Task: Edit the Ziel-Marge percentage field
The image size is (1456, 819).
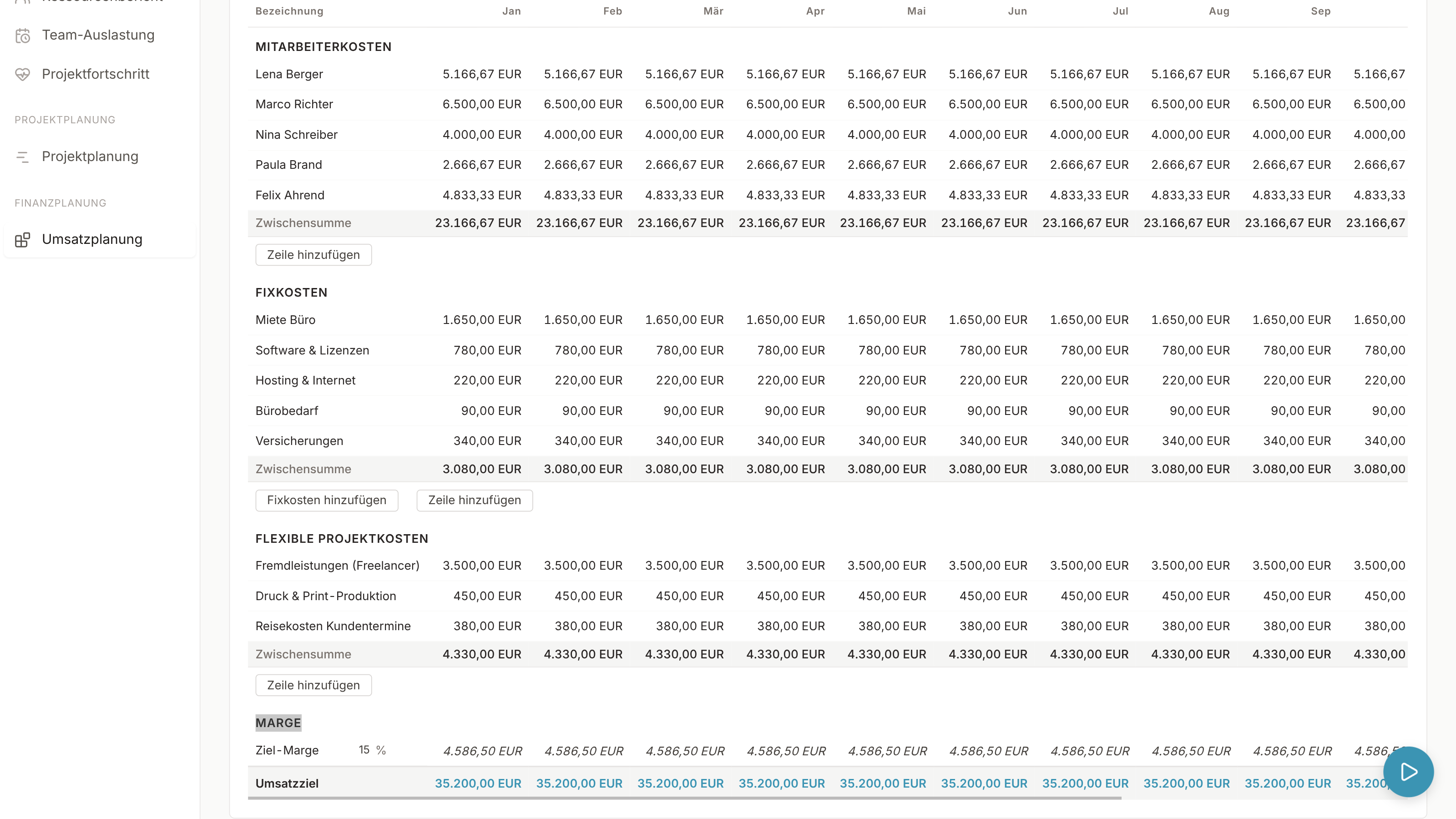Action: click(364, 750)
